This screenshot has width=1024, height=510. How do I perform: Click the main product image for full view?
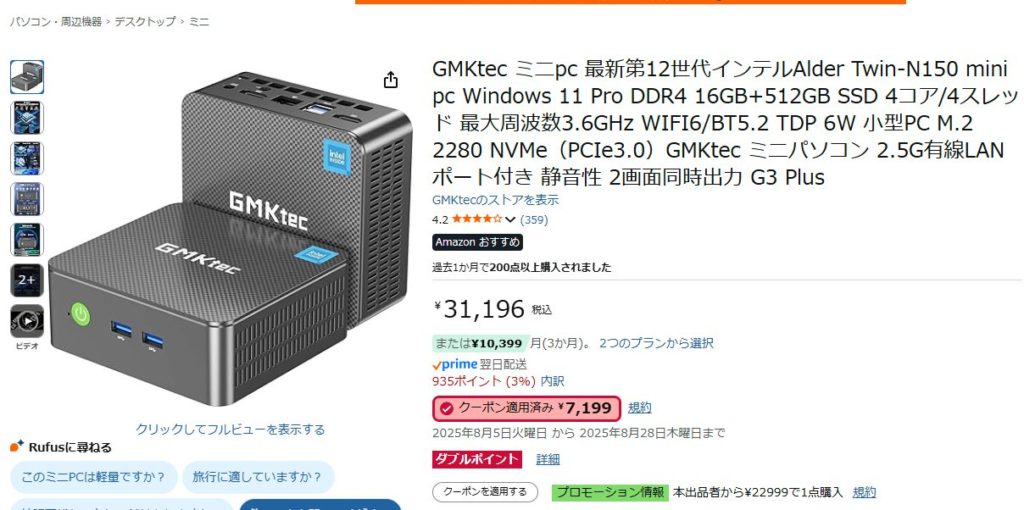click(x=230, y=238)
